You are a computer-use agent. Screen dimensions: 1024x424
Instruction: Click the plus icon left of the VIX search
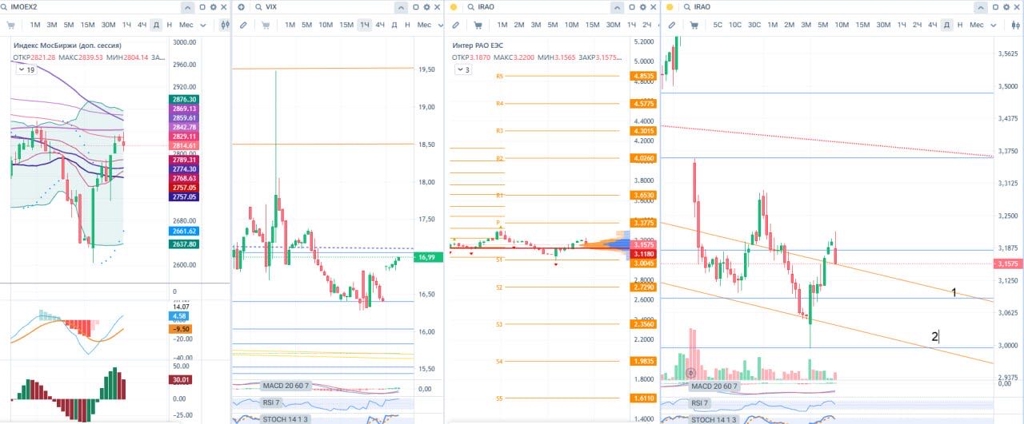pos(241,7)
